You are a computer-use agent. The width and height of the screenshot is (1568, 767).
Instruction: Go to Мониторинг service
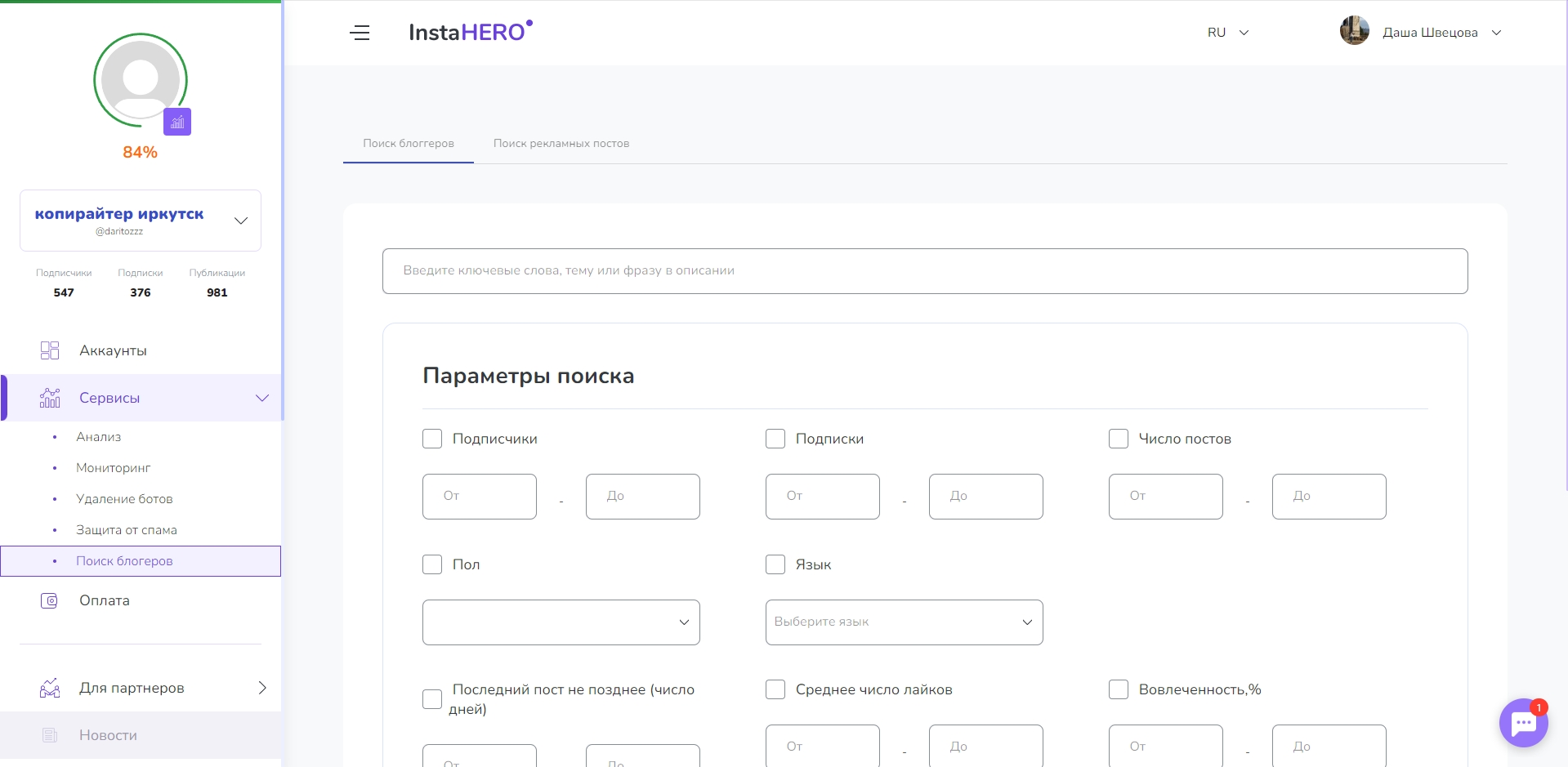point(114,468)
